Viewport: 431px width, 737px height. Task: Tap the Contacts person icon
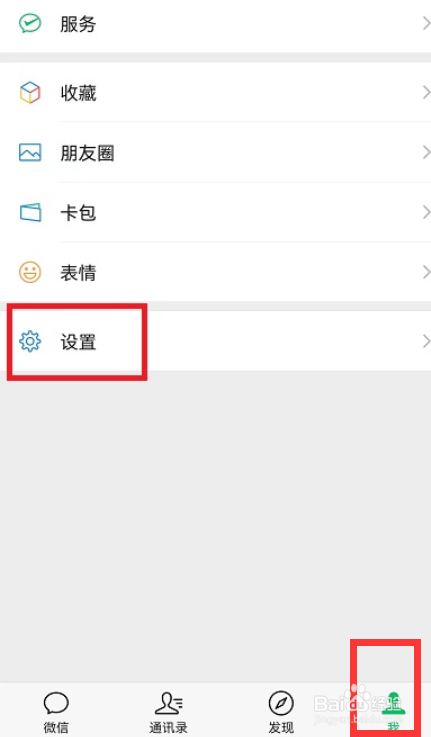point(169,703)
